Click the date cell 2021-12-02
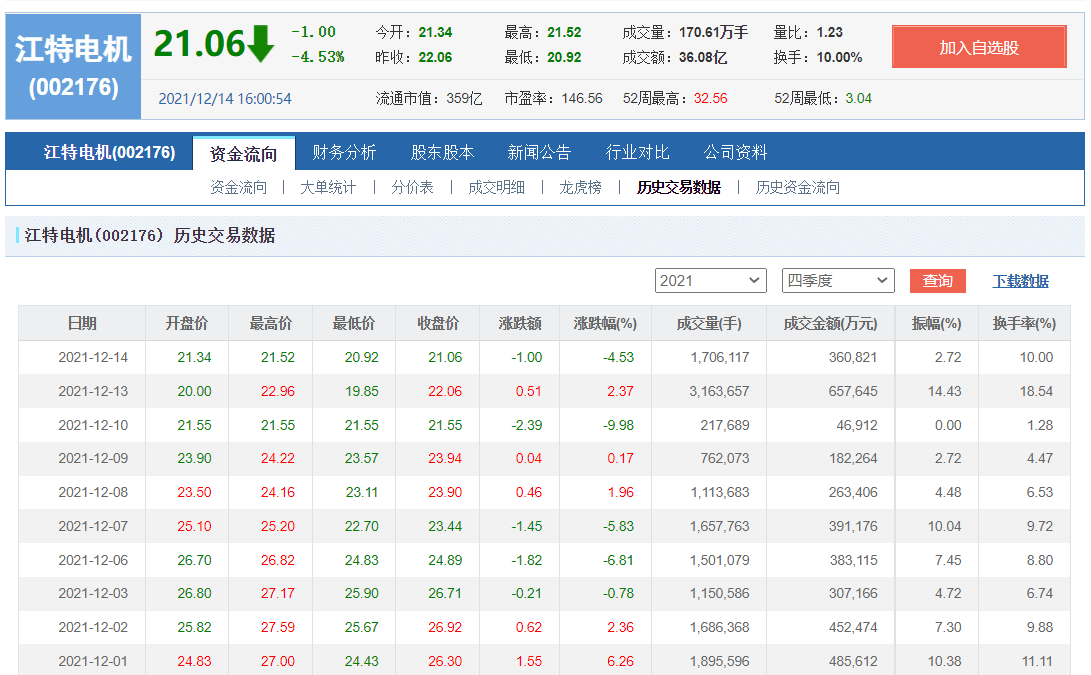Screen dimensions: 1091x675 93,628
